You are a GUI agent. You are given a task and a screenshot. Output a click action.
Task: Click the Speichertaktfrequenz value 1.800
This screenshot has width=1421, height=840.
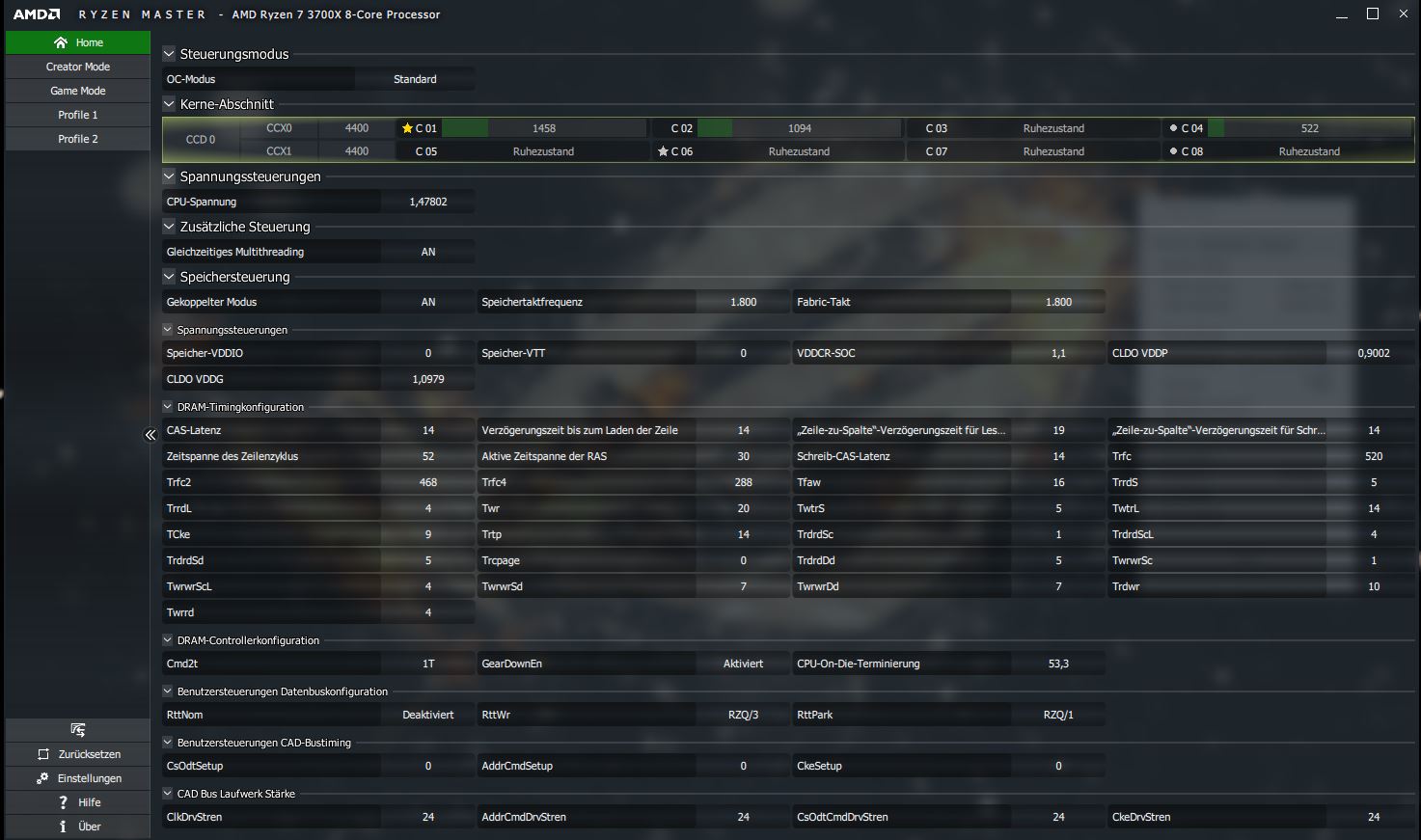743,302
